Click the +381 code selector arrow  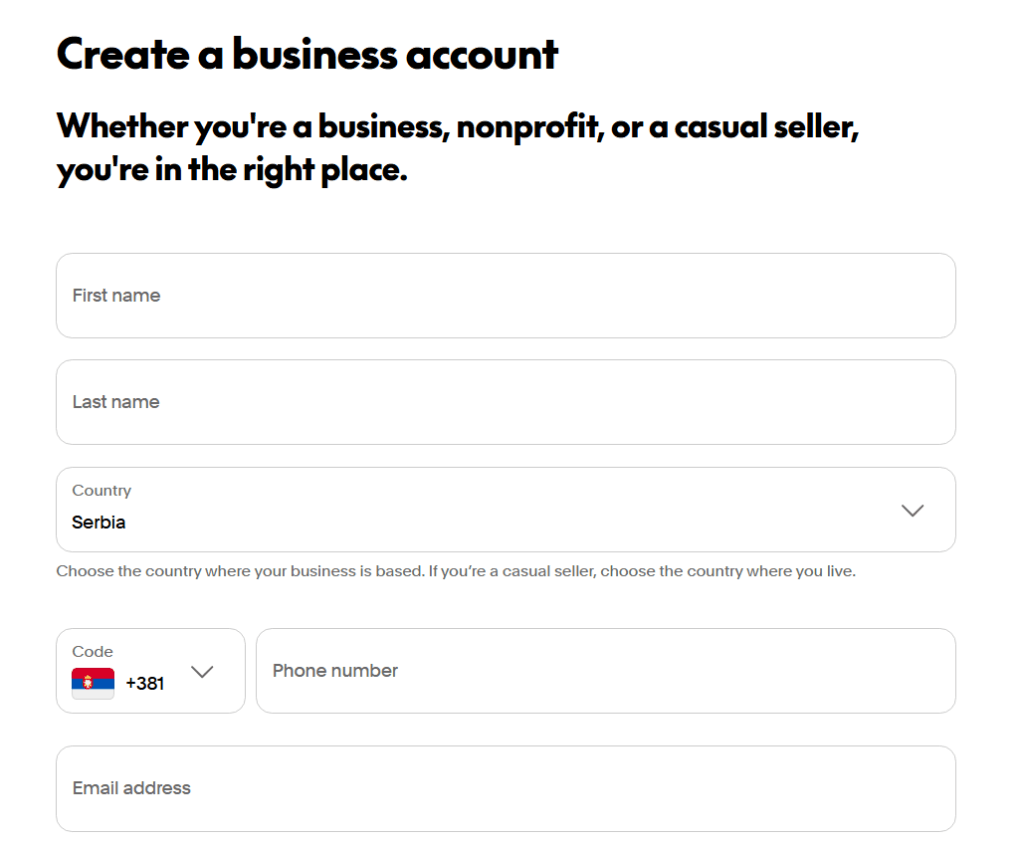click(x=203, y=671)
